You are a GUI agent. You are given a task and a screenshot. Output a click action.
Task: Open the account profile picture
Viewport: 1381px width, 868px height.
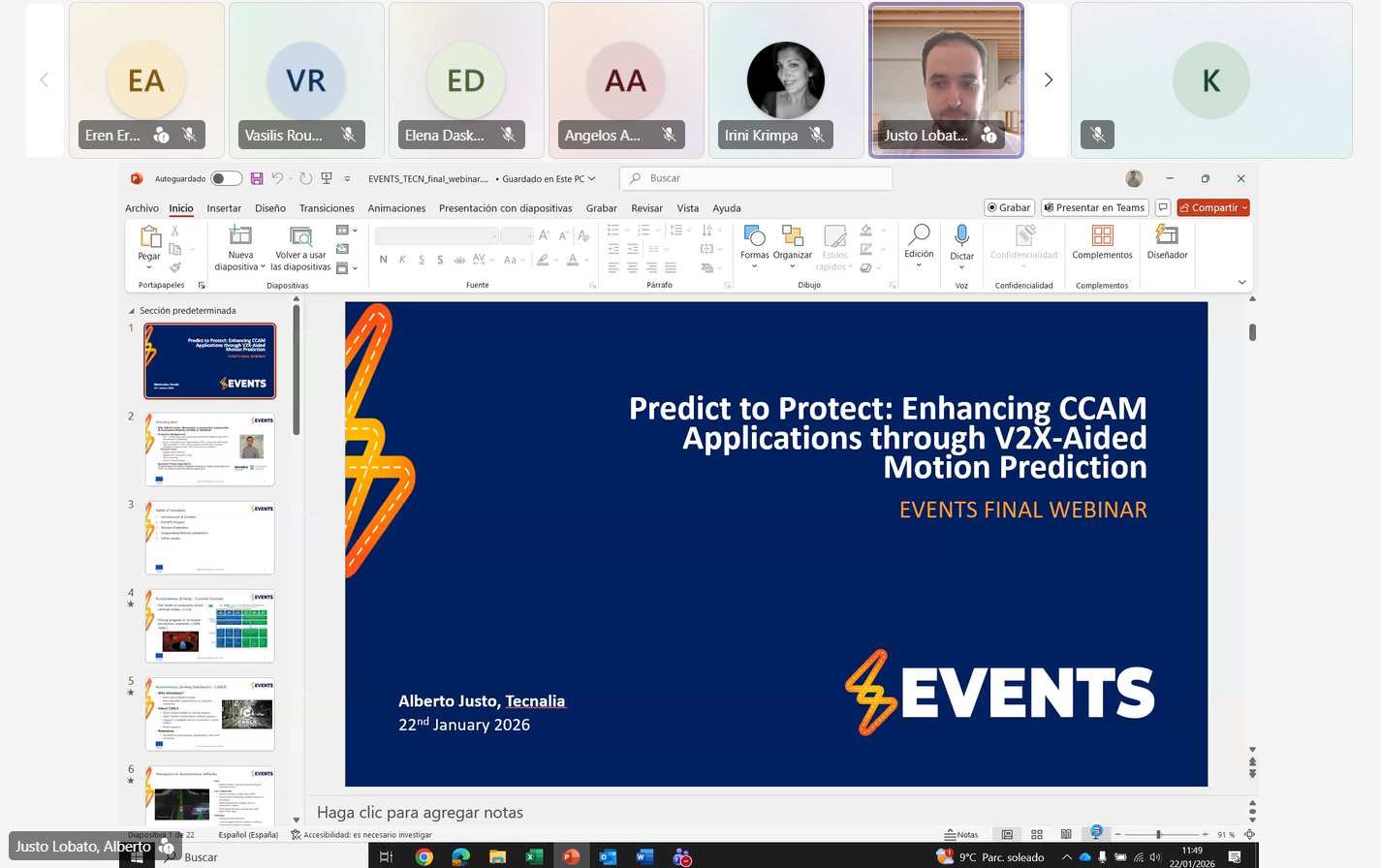(1134, 178)
